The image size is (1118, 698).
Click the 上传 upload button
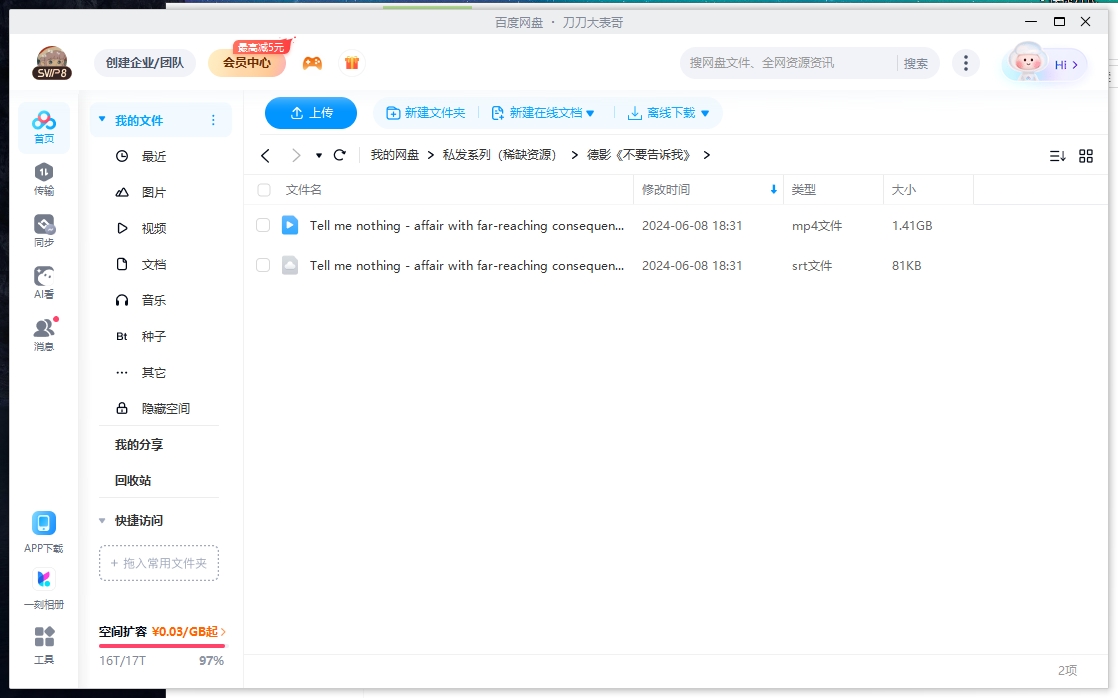click(310, 113)
